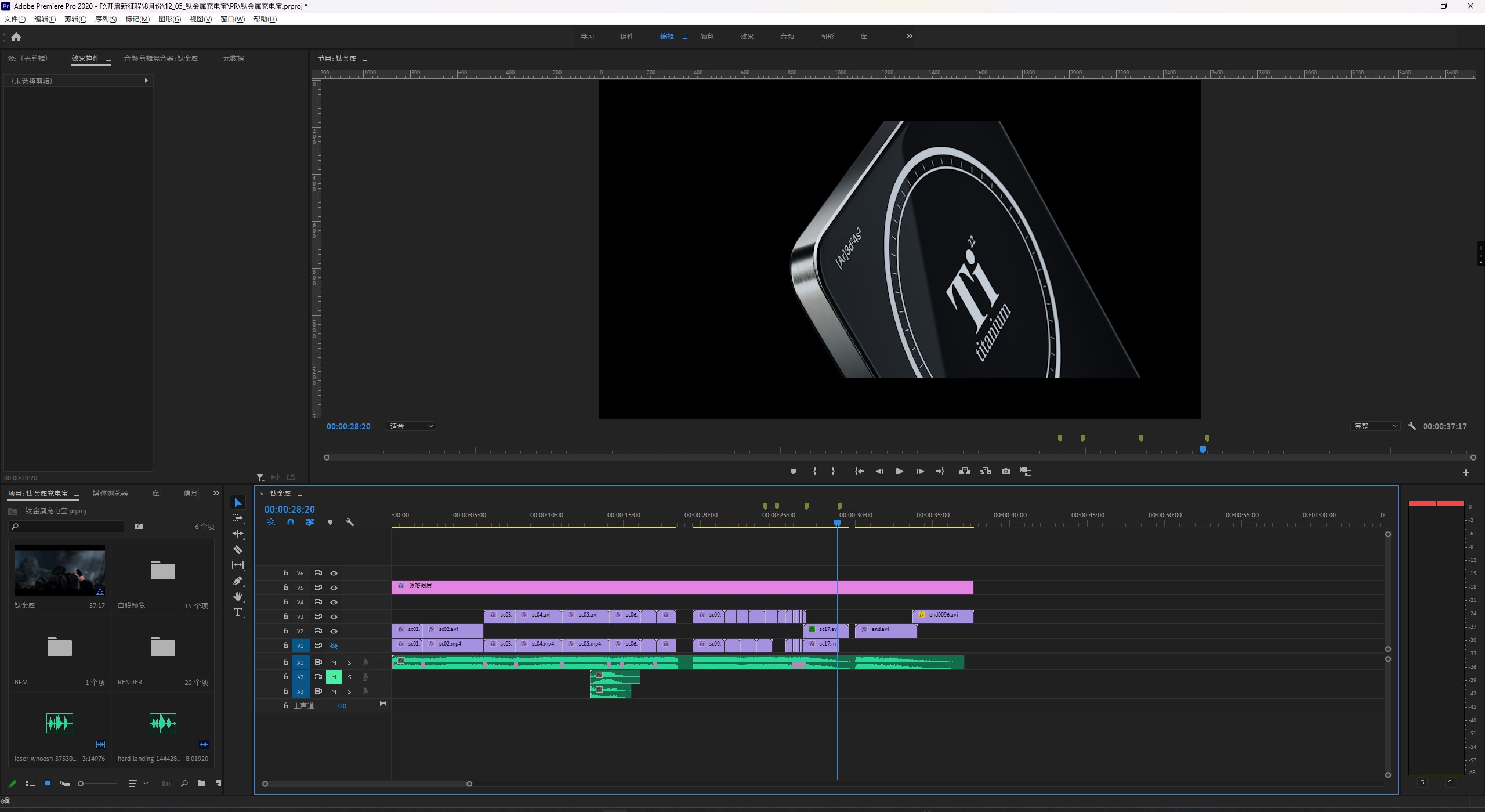Click the Export Frame camera icon
Image resolution: width=1485 pixels, height=812 pixels.
point(1006,472)
